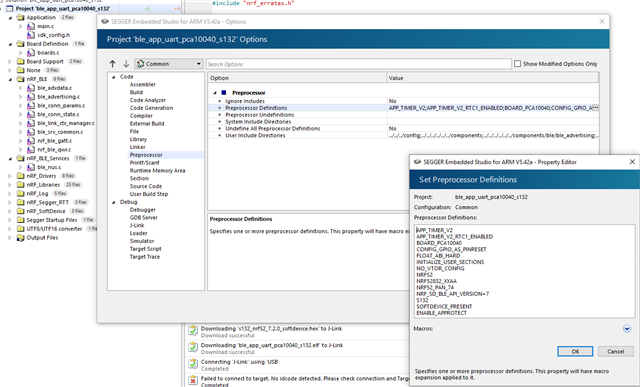Click the nrf_ble_gatt.c file icon

[x=31, y=141]
